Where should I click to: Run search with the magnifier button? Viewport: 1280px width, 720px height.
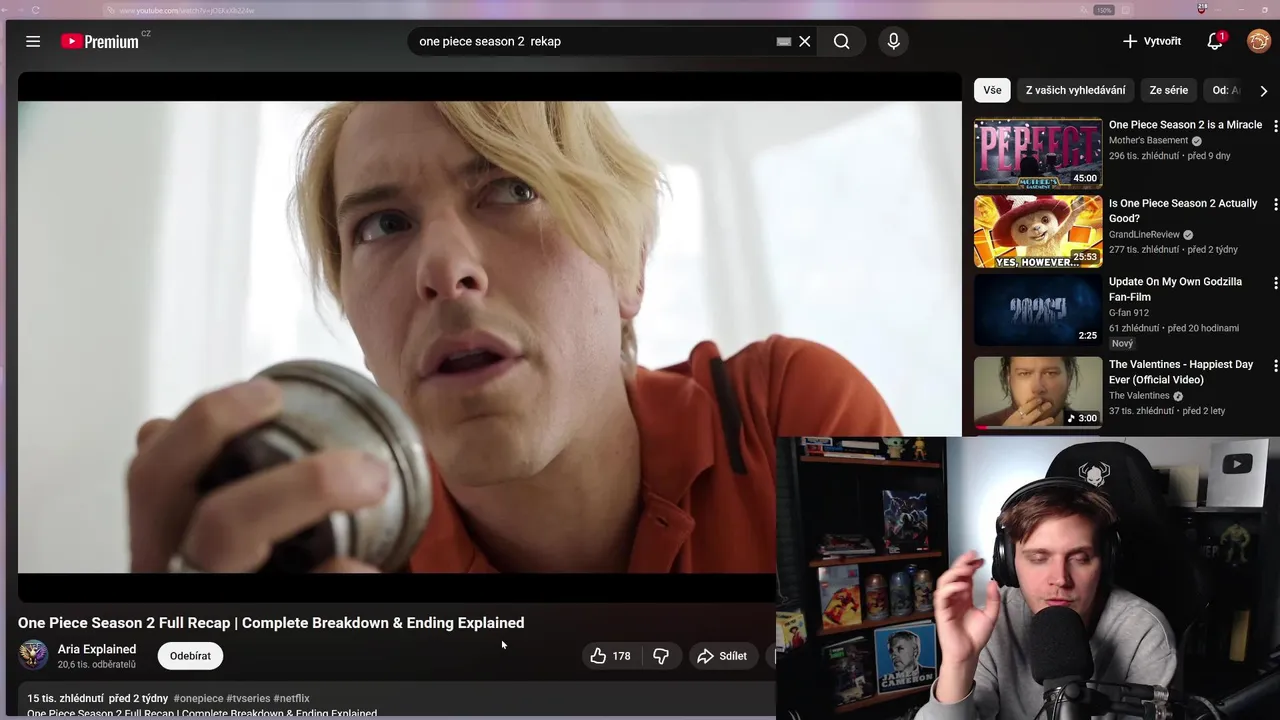click(x=842, y=41)
